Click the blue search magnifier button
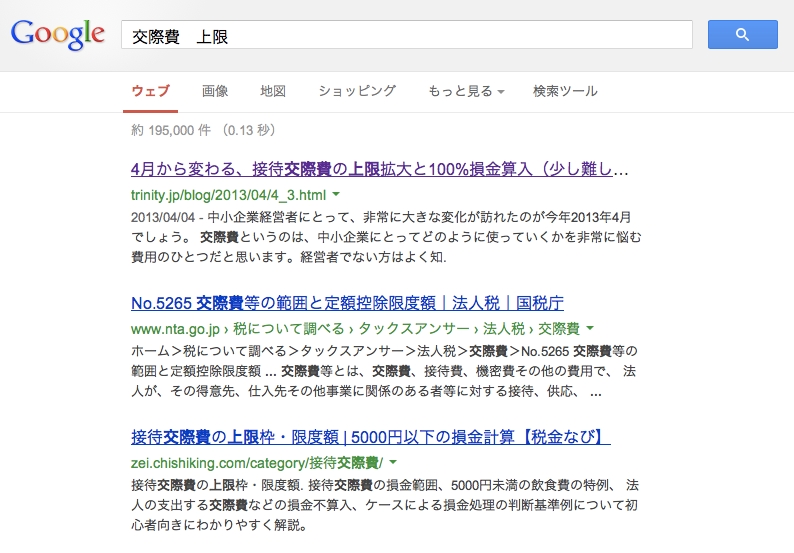The width and height of the screenshot is (794, 553). point(742,34)
